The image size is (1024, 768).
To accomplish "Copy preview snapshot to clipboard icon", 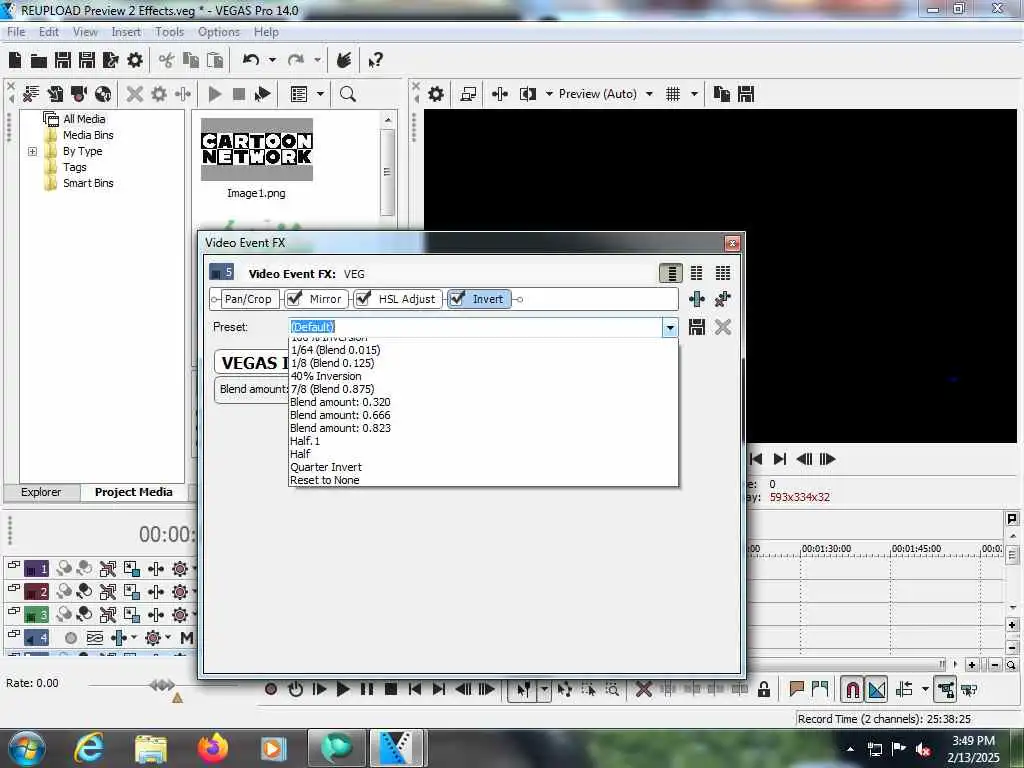I will (x=722, y=94).
